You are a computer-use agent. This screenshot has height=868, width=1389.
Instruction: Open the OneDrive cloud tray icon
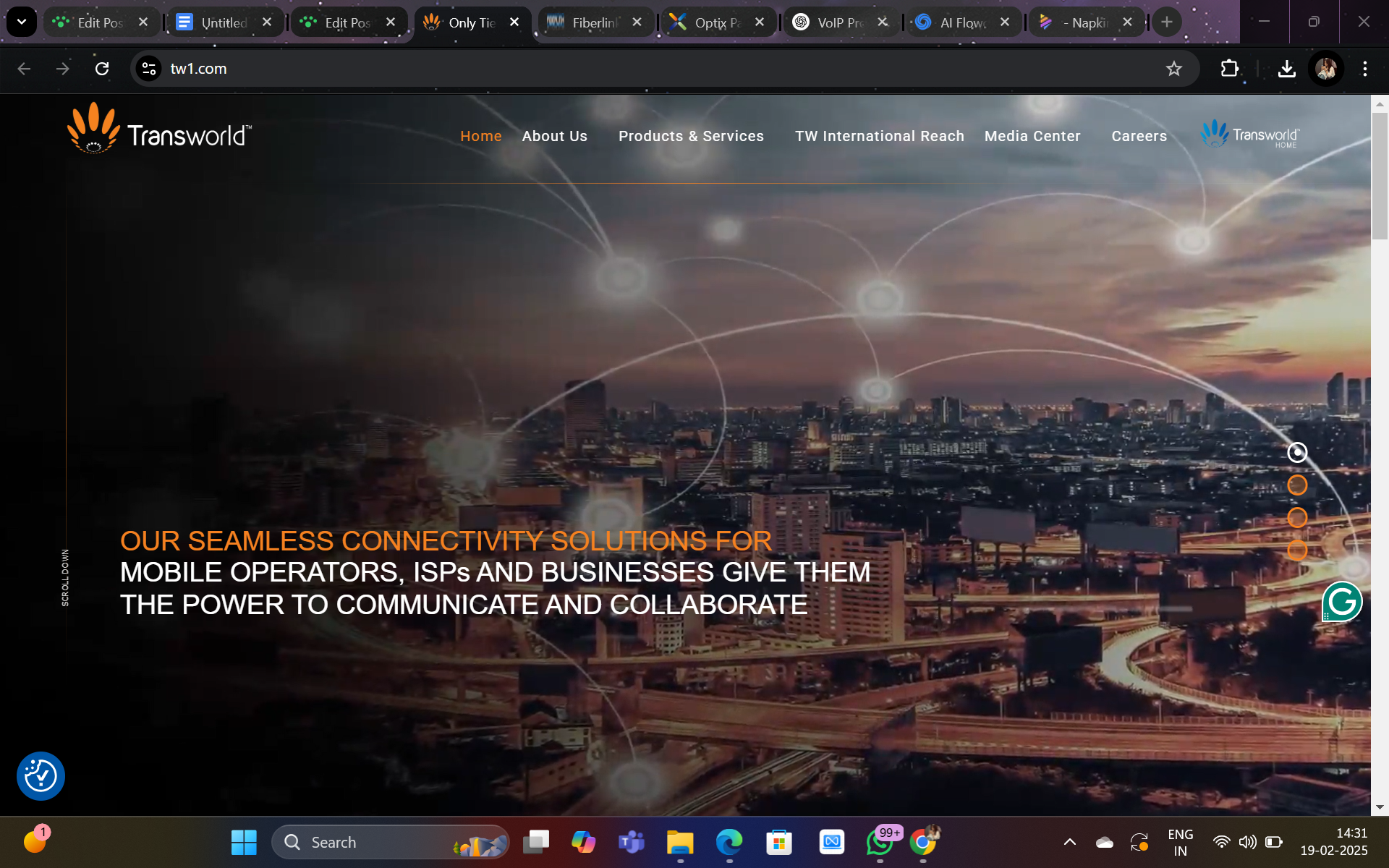tap(1105, 842)
